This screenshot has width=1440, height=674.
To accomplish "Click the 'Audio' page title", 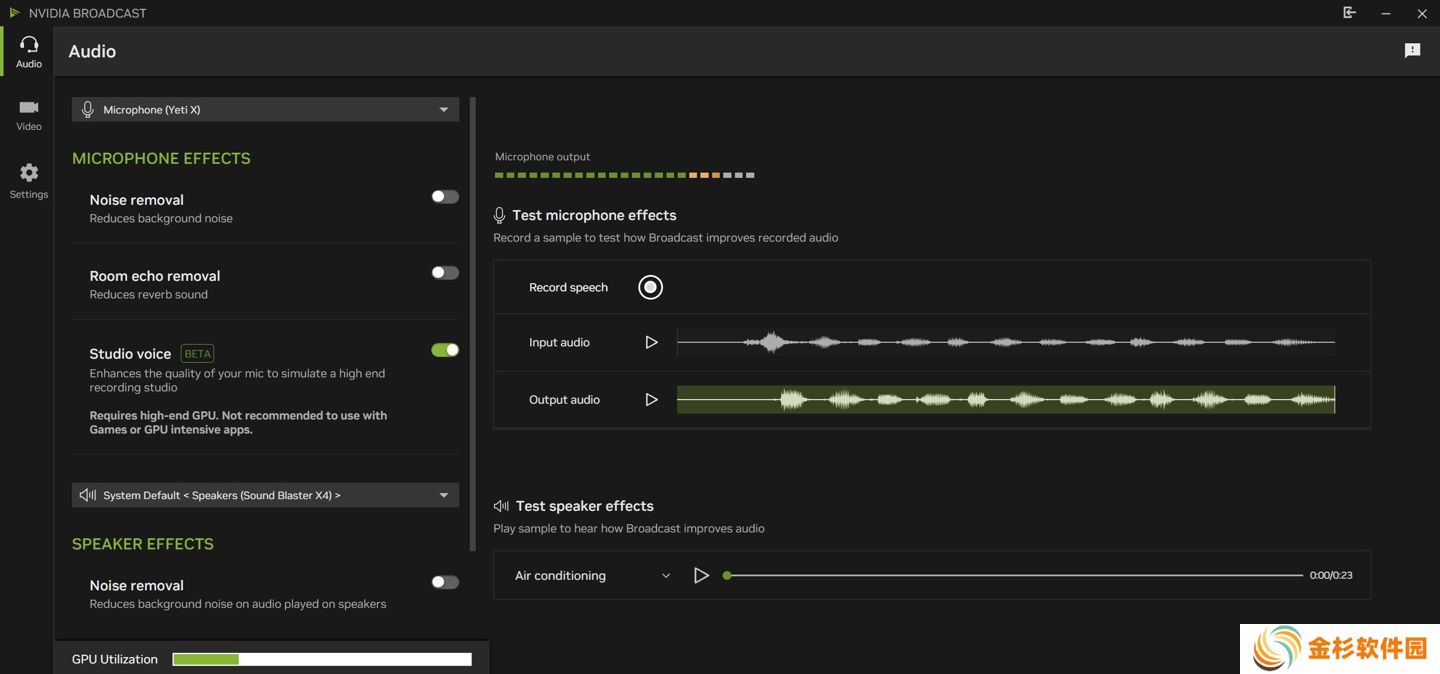I will pos(92,51).
